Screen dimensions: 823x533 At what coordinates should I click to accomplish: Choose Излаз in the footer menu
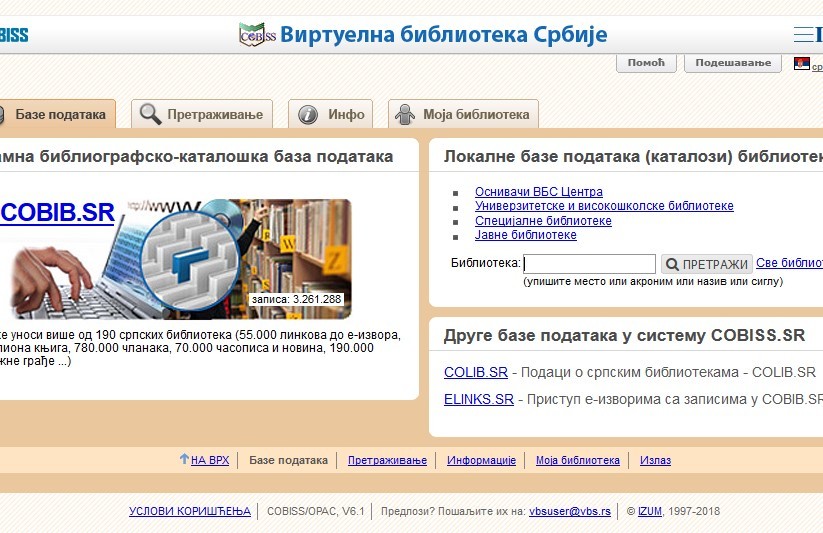tap(655, 461)
